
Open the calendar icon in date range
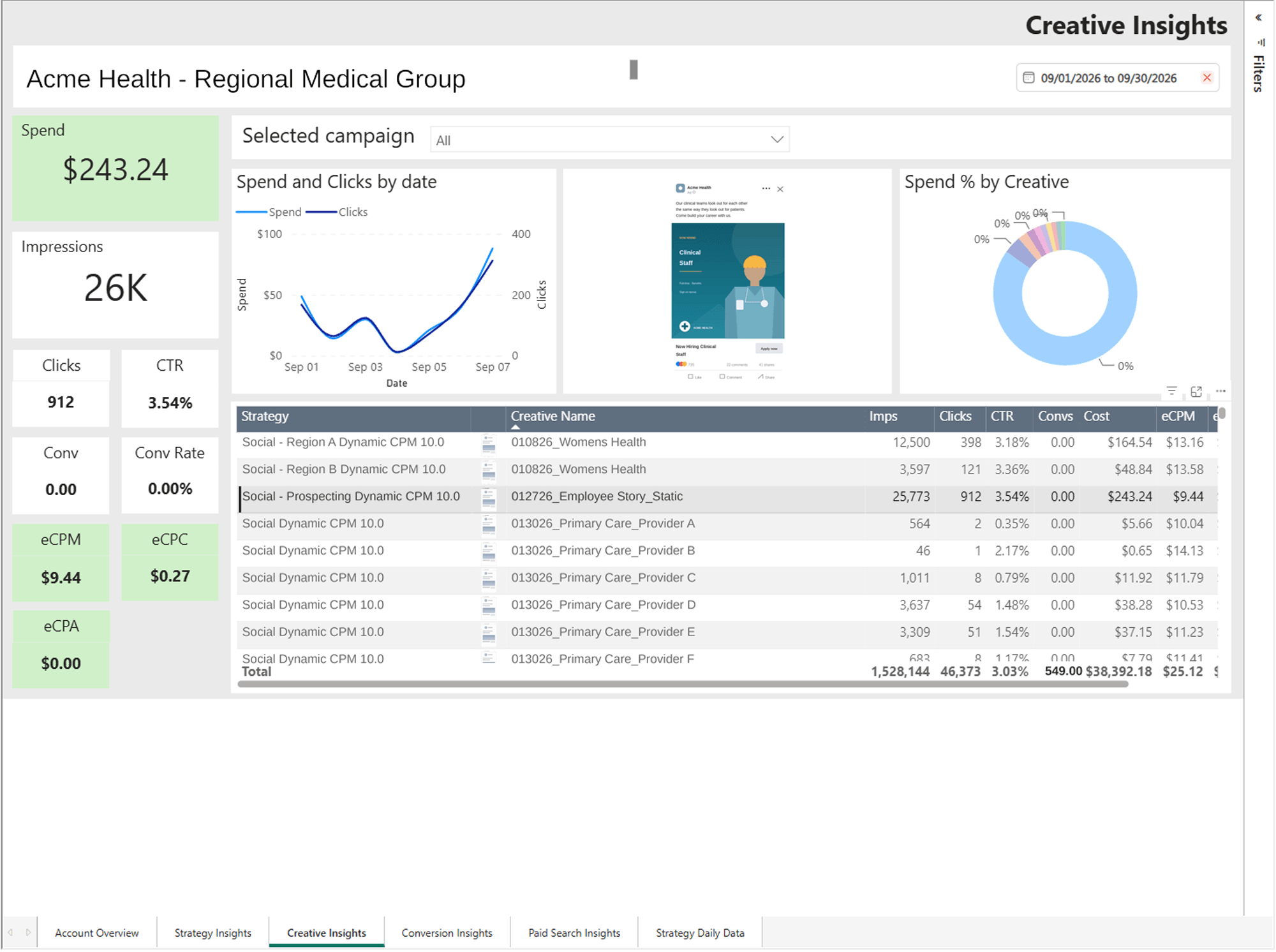pos(1028,78)
